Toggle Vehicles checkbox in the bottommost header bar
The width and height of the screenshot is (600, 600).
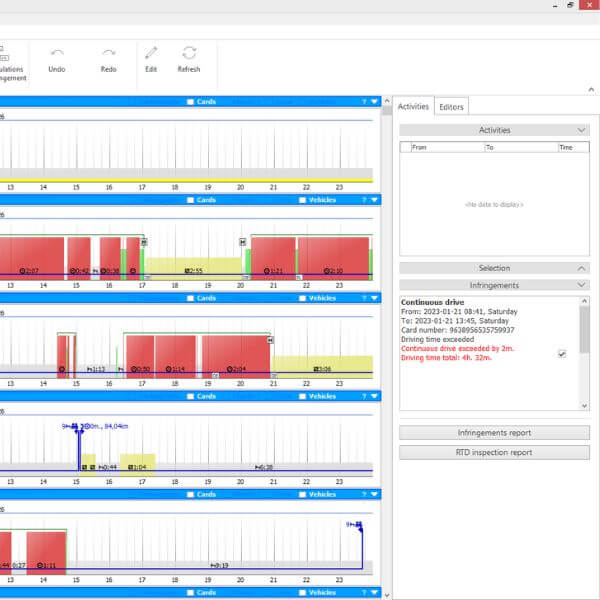point(302,593)
